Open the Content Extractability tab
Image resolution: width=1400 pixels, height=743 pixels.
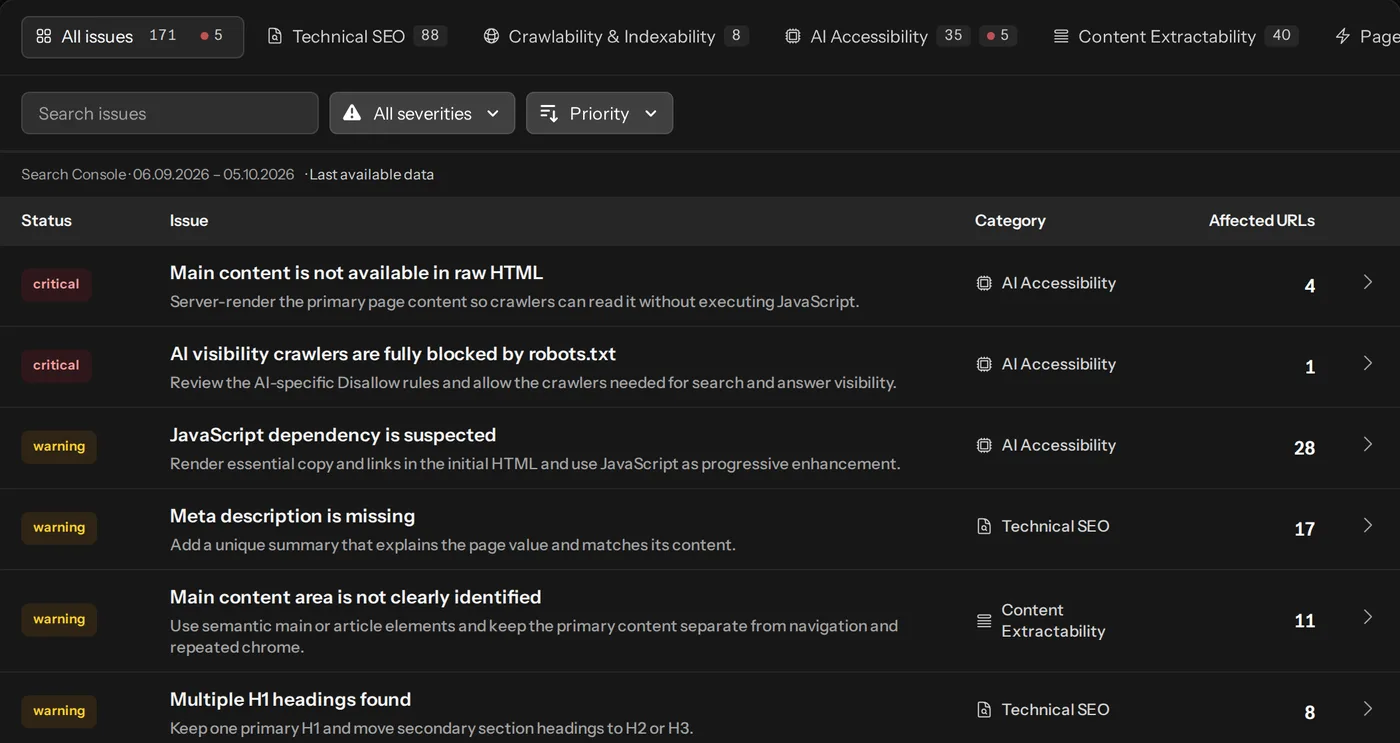tap(1175, 36)
